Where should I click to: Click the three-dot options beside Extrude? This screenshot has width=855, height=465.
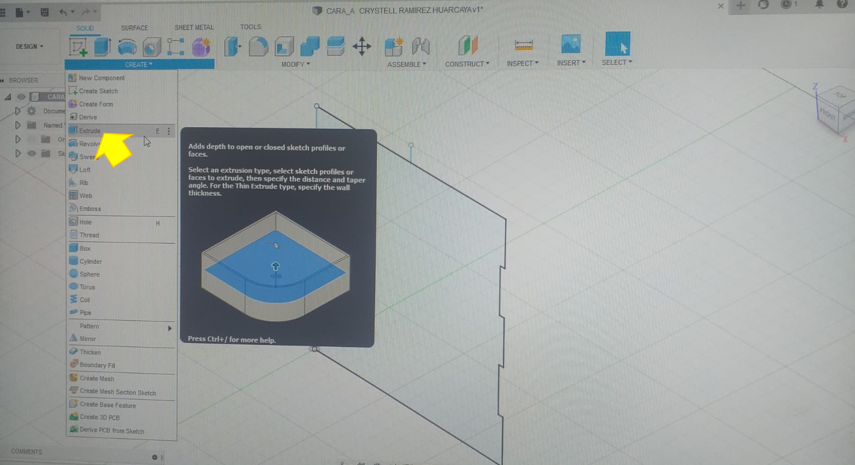tap(169, 131)
